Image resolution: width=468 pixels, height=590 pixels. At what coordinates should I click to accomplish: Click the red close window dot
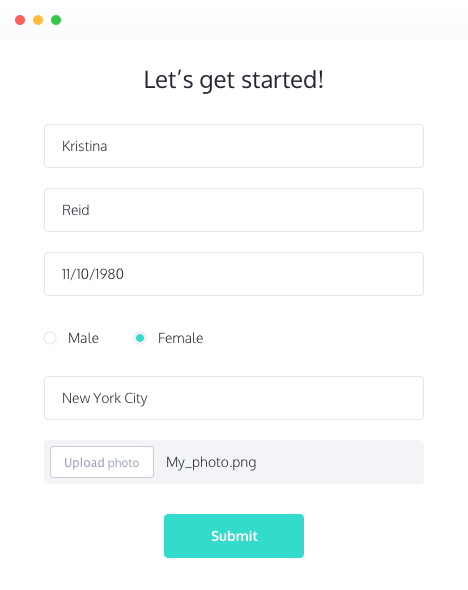click(x=20, y=20)
